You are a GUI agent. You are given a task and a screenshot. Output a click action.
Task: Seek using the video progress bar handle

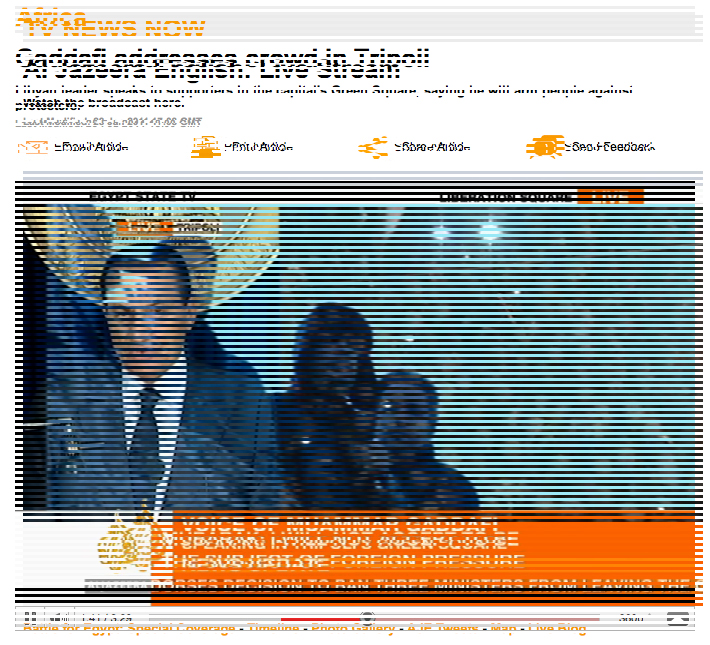[367, 618]
